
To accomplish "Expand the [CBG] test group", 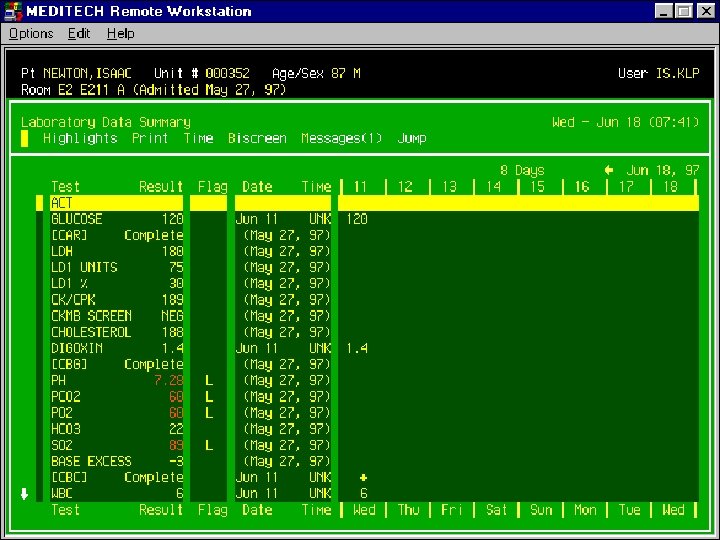I will coord(69,364).
